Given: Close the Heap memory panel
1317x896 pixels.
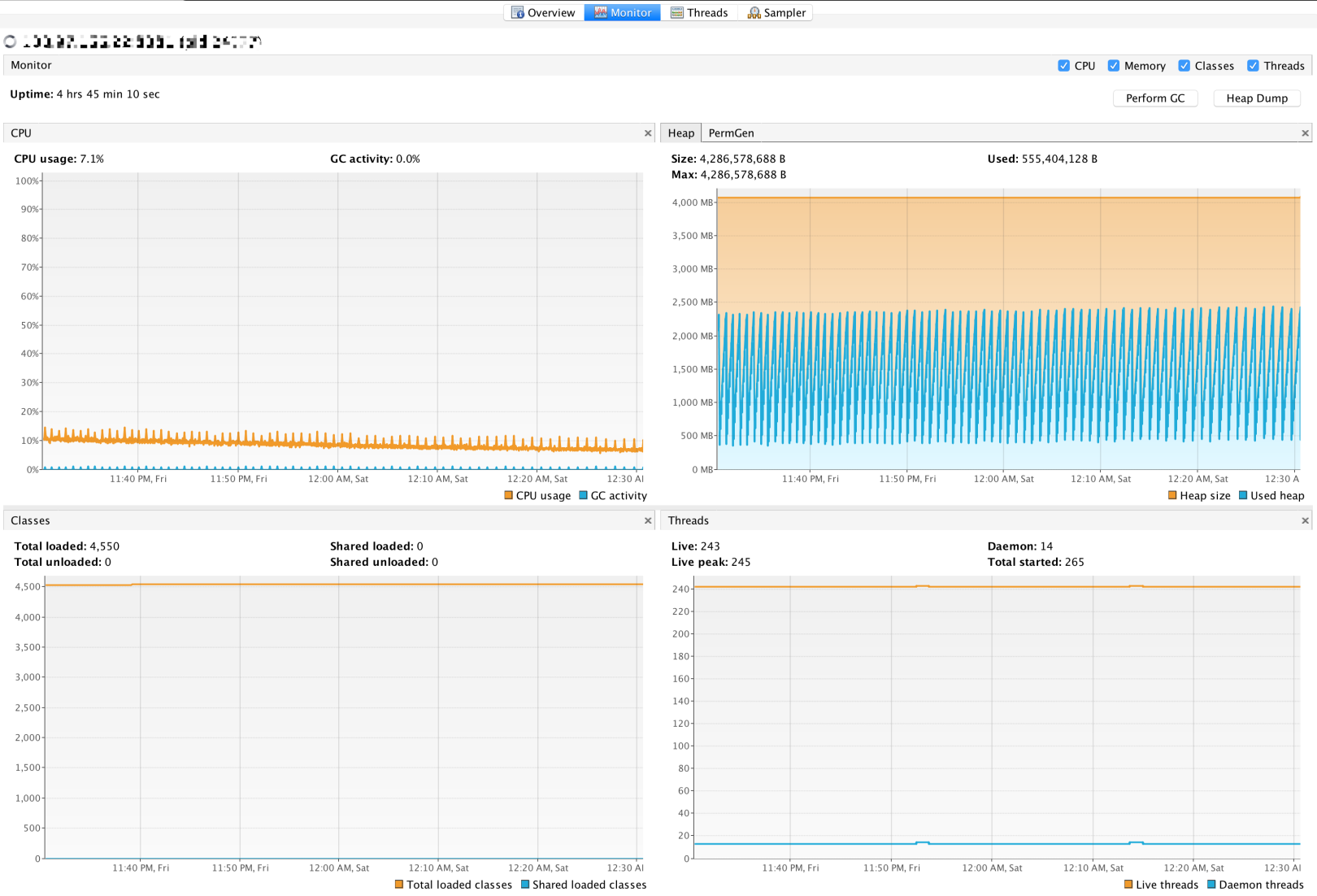Looking at the screenshot, I should (x=1306, y=133).
